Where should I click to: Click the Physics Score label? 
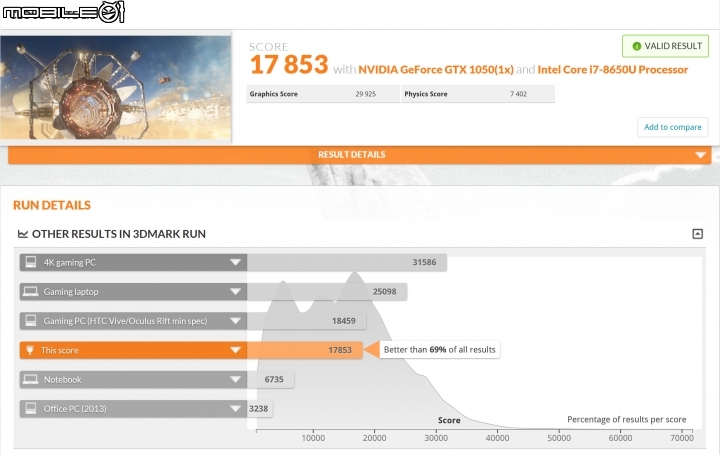426,94
